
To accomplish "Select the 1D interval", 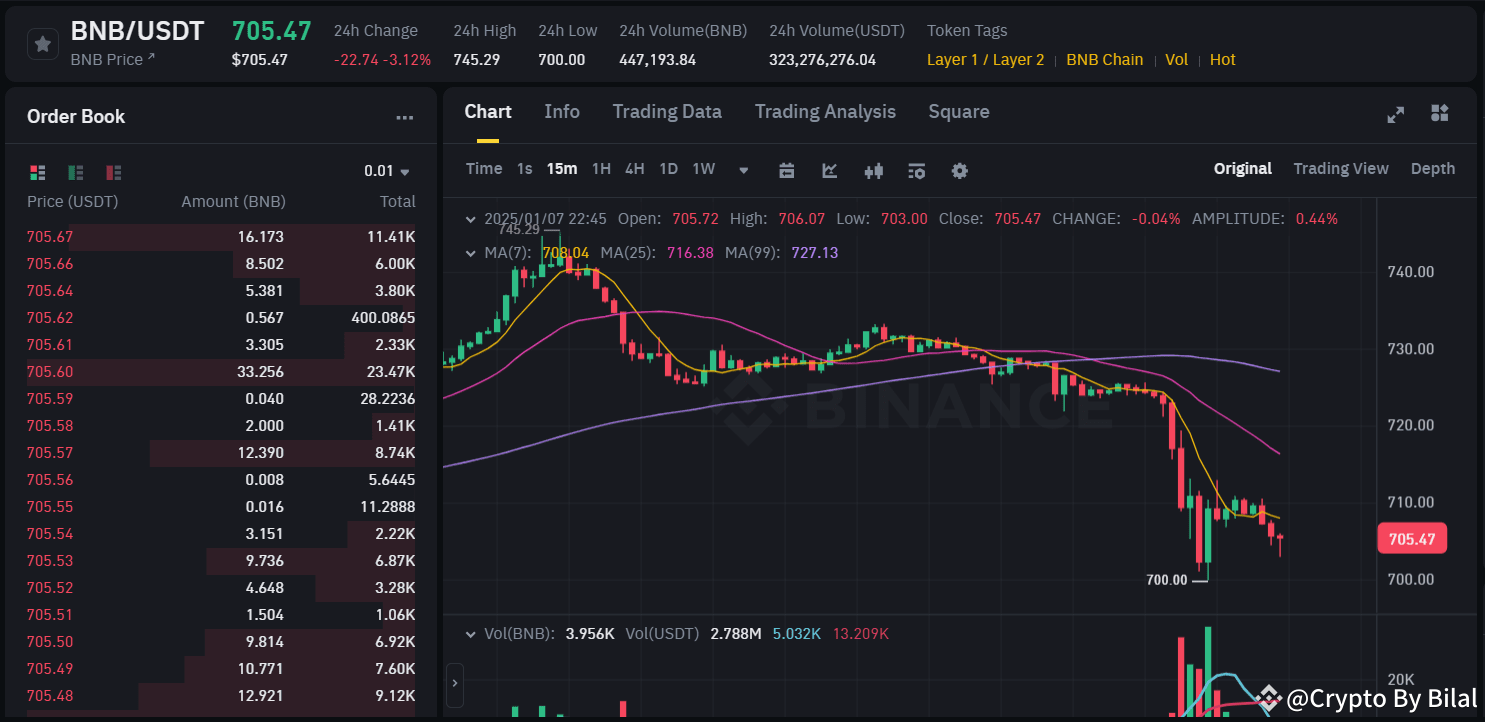I will point(669,169).
